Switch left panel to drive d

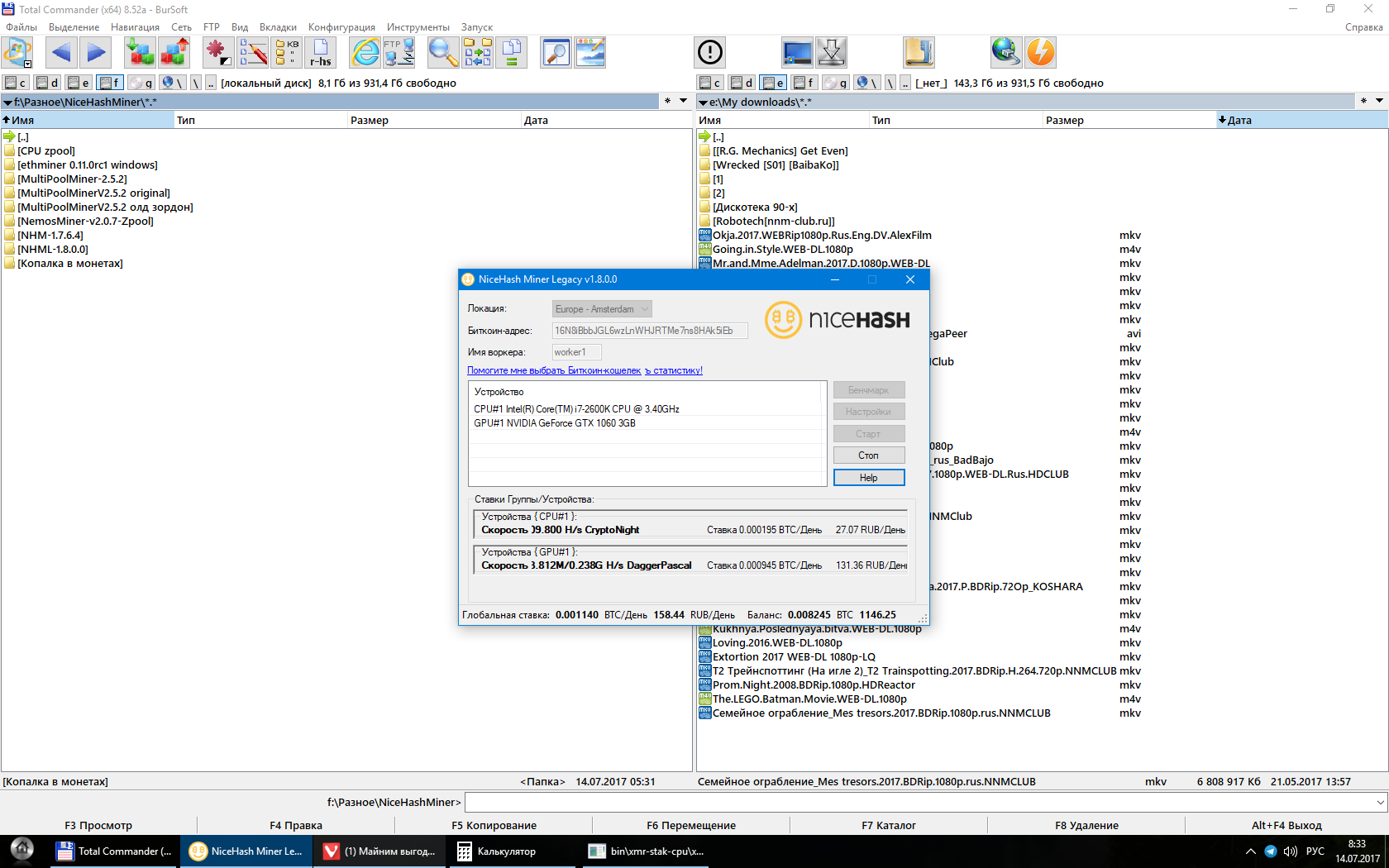click(x=47, y=83)
